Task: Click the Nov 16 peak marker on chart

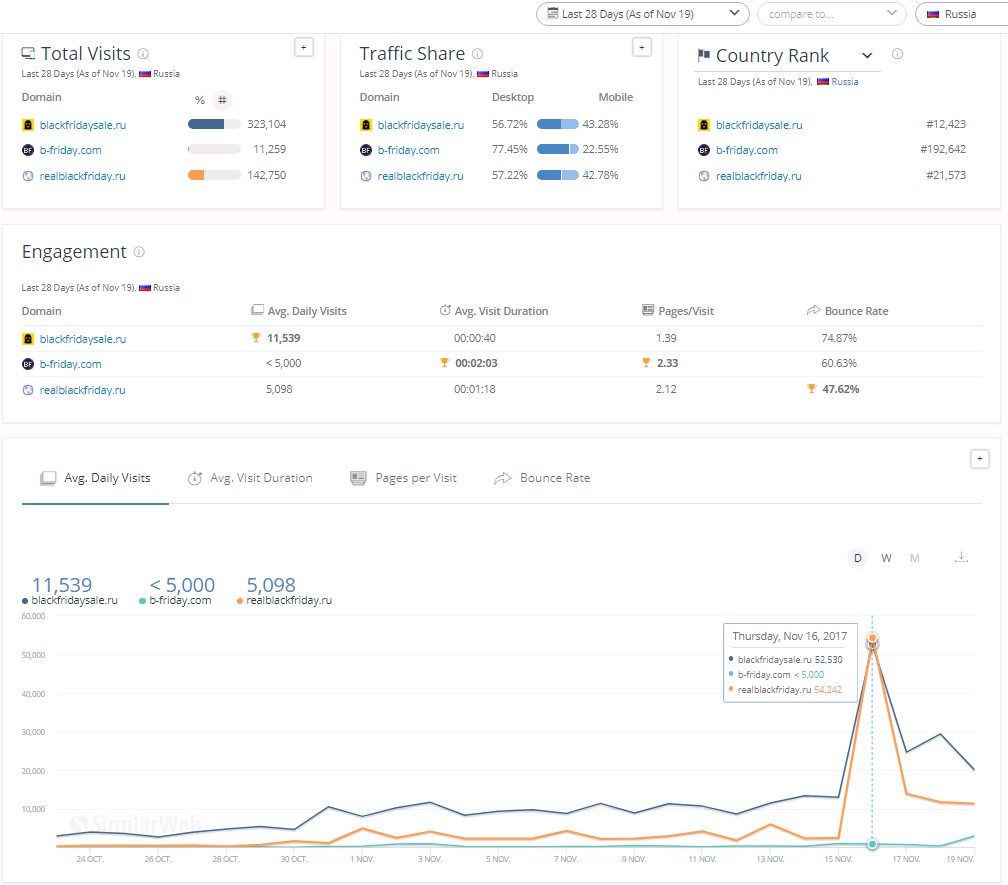Action: [872, 639]
